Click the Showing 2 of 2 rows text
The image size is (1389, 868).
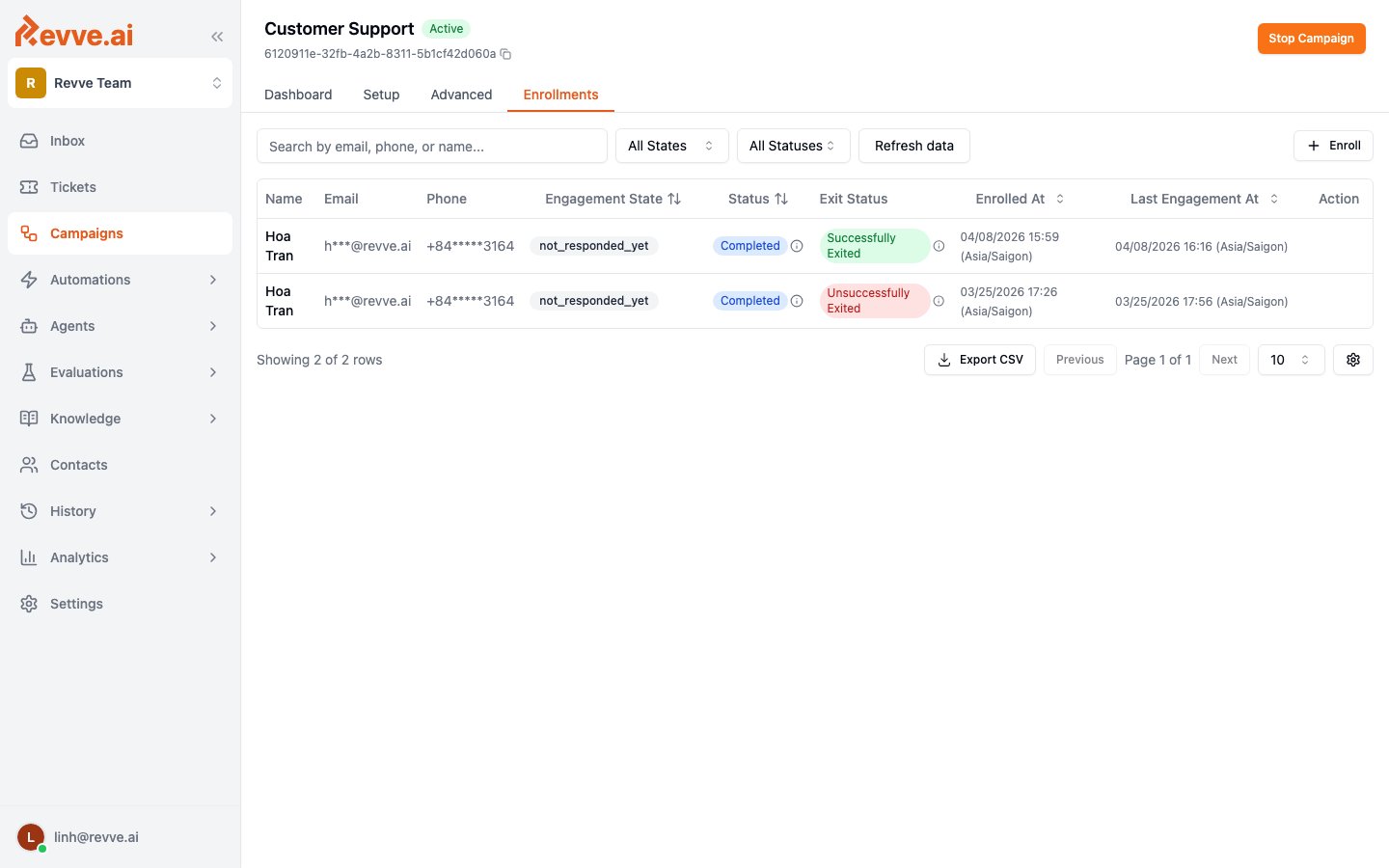(x=319, y=360)
